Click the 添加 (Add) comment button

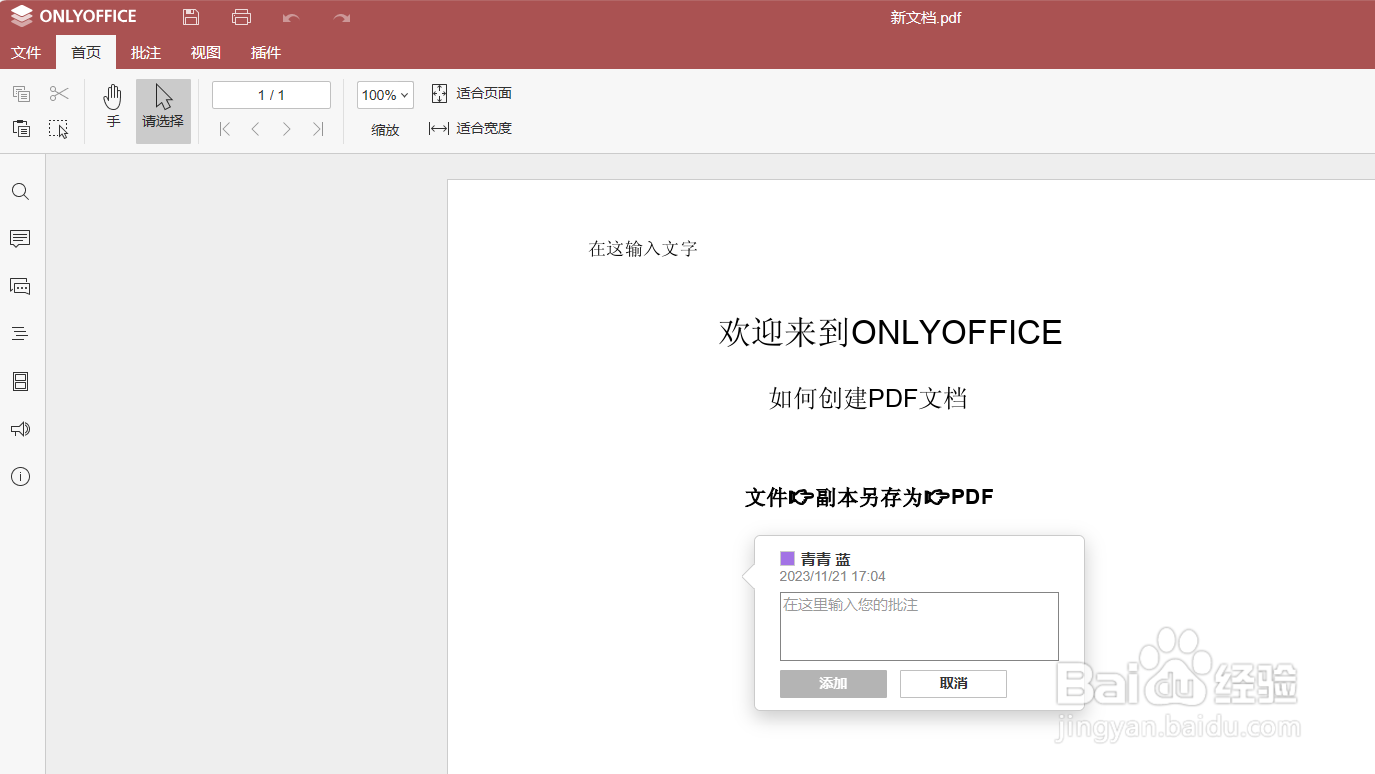pos(833,684)
